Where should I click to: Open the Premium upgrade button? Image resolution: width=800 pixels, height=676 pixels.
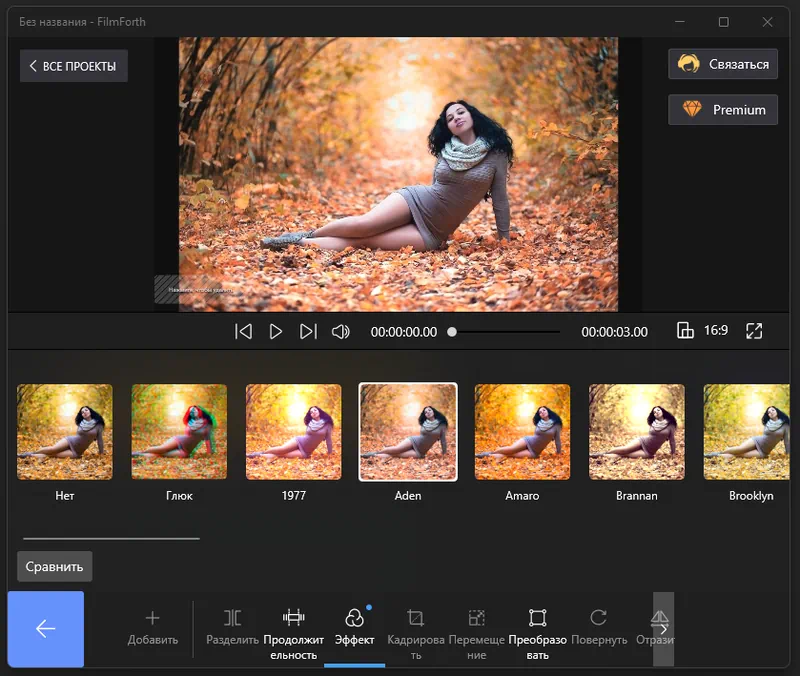(x=722, y=110)
